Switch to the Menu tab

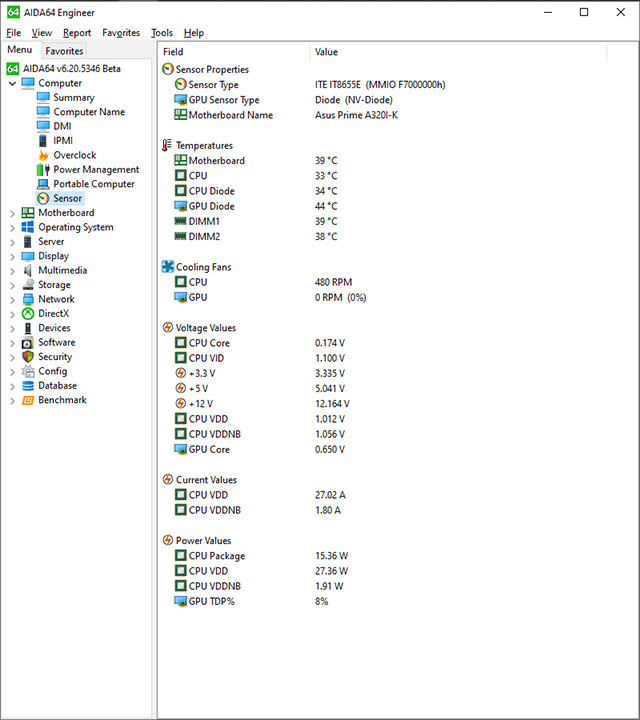[x=20, y=50]
